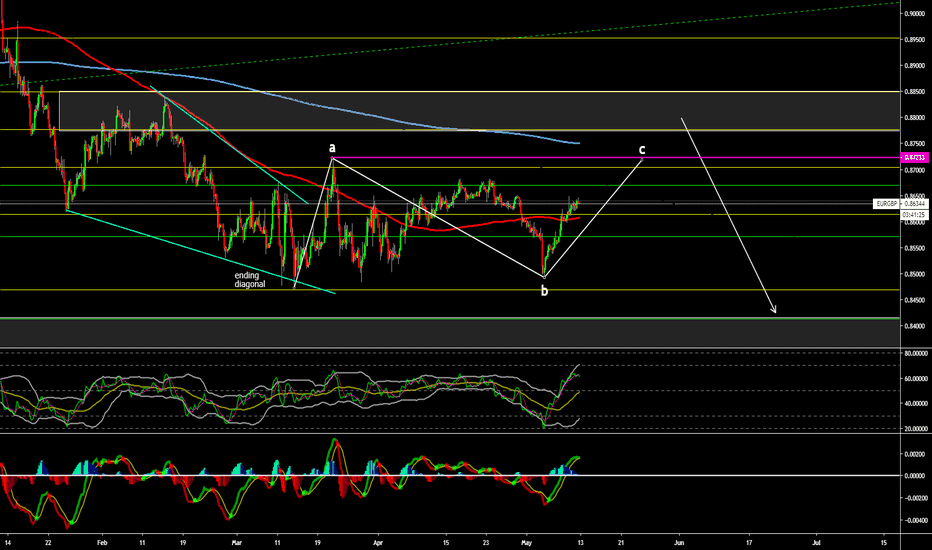
Task: Click the 0.84000 price axis label
Action: click(x=915, y=326)
